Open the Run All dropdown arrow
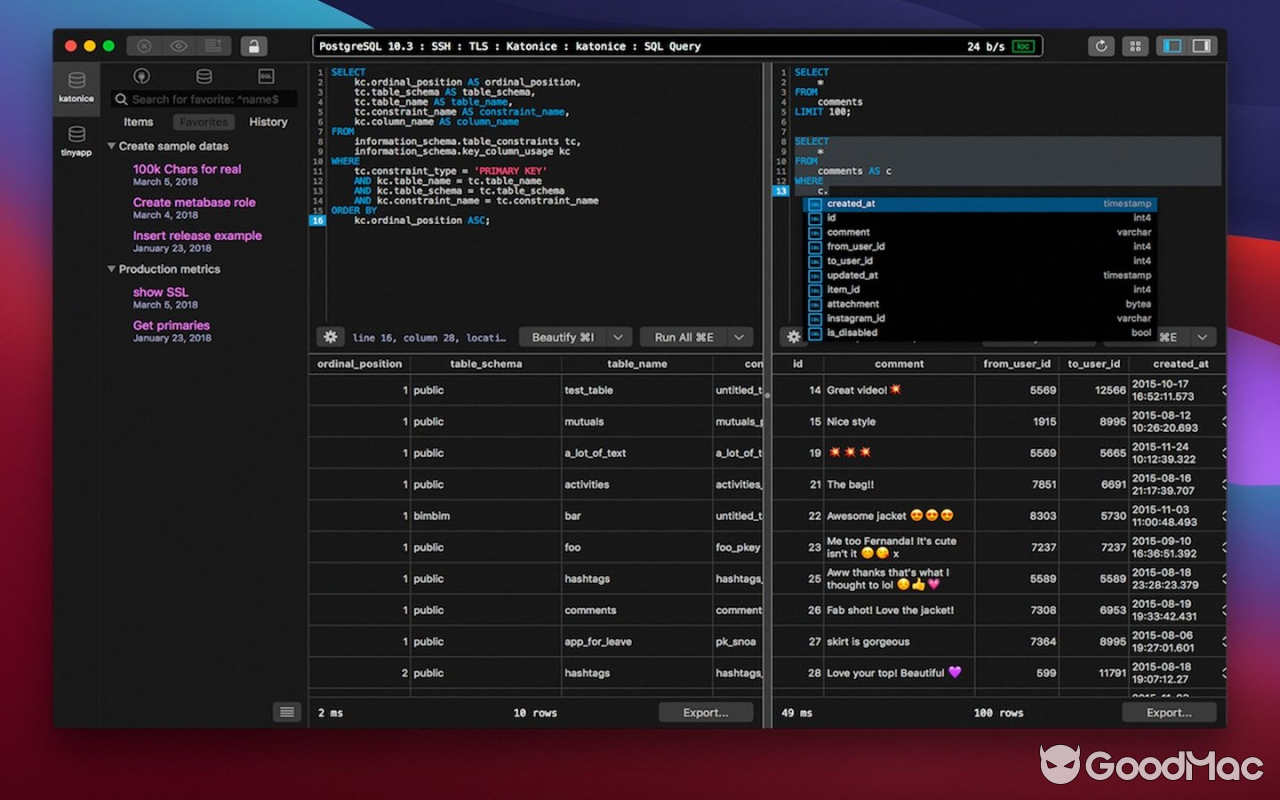Screen dimensions: 1280x800 click(738, 336)
